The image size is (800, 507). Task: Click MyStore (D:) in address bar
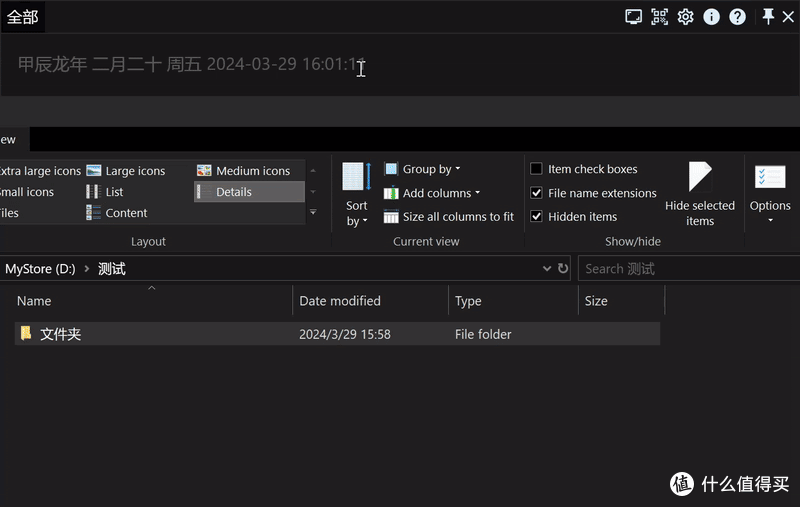tap(40, 269)
